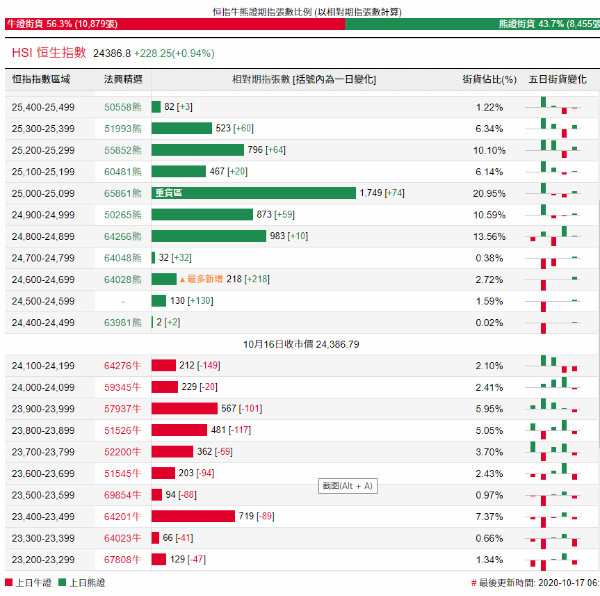Click the green bar for 24,900-24,999
The height and width of the screenshot is (596, 600).
(202, 215)
